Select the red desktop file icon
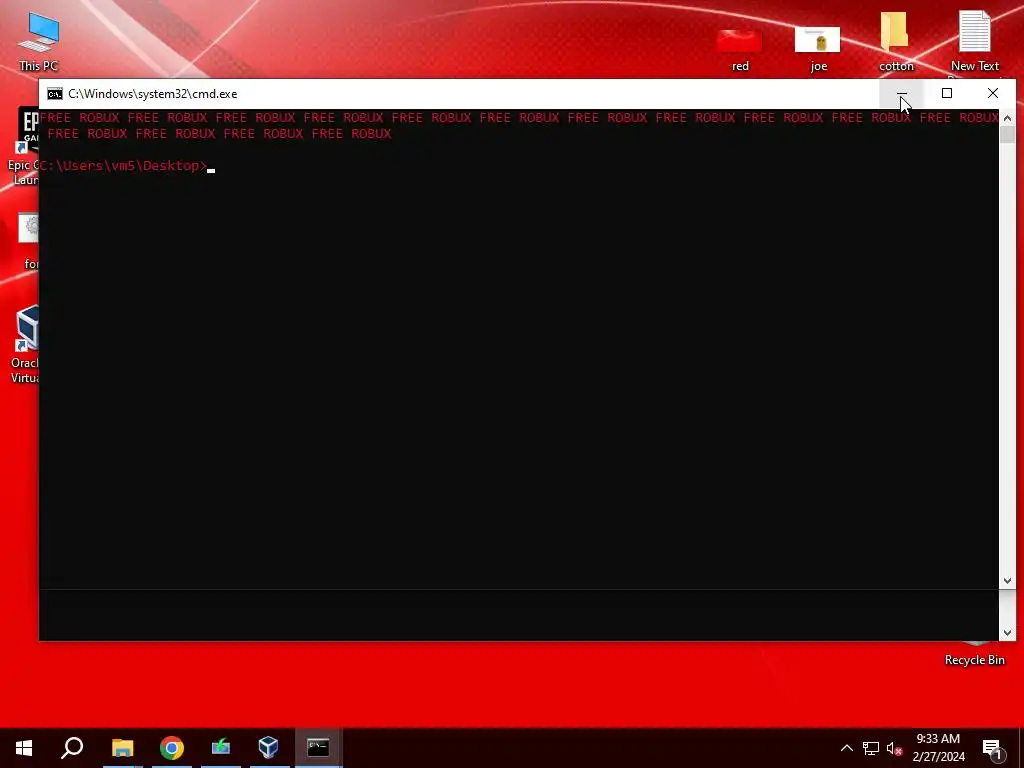This screenshot has height=768, width=1024. (x=740, y=49)
